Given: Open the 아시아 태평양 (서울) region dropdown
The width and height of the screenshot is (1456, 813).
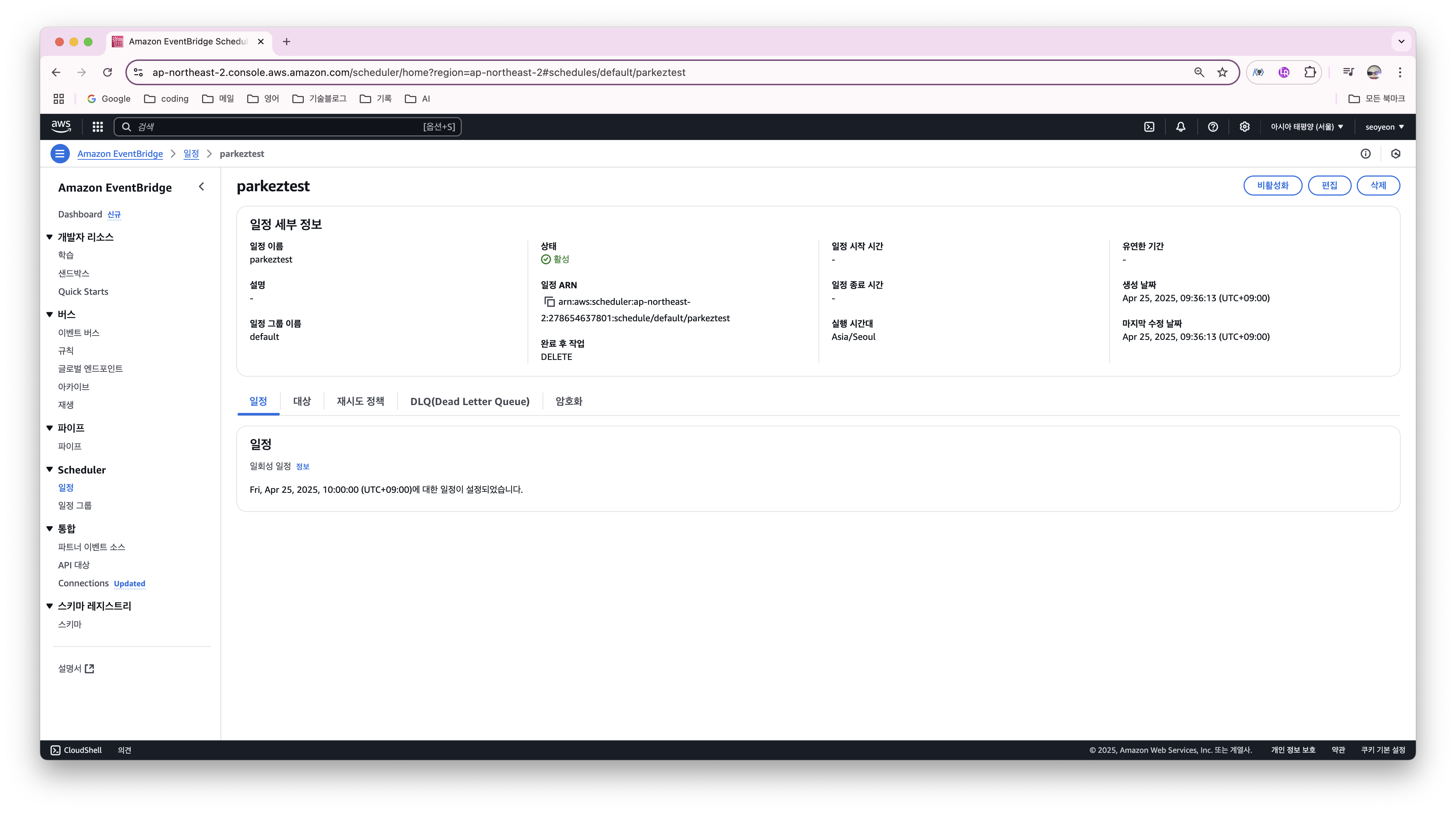Looking at the screenshot, I should 1306,126.
